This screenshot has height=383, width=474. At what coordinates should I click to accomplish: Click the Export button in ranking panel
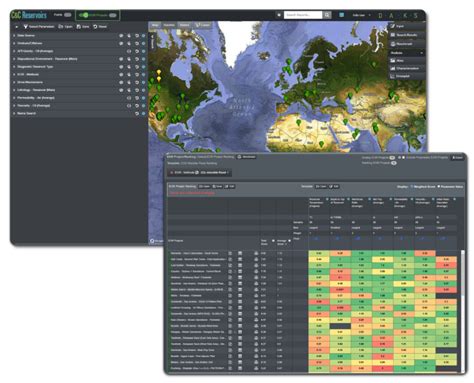coord(457,157)
